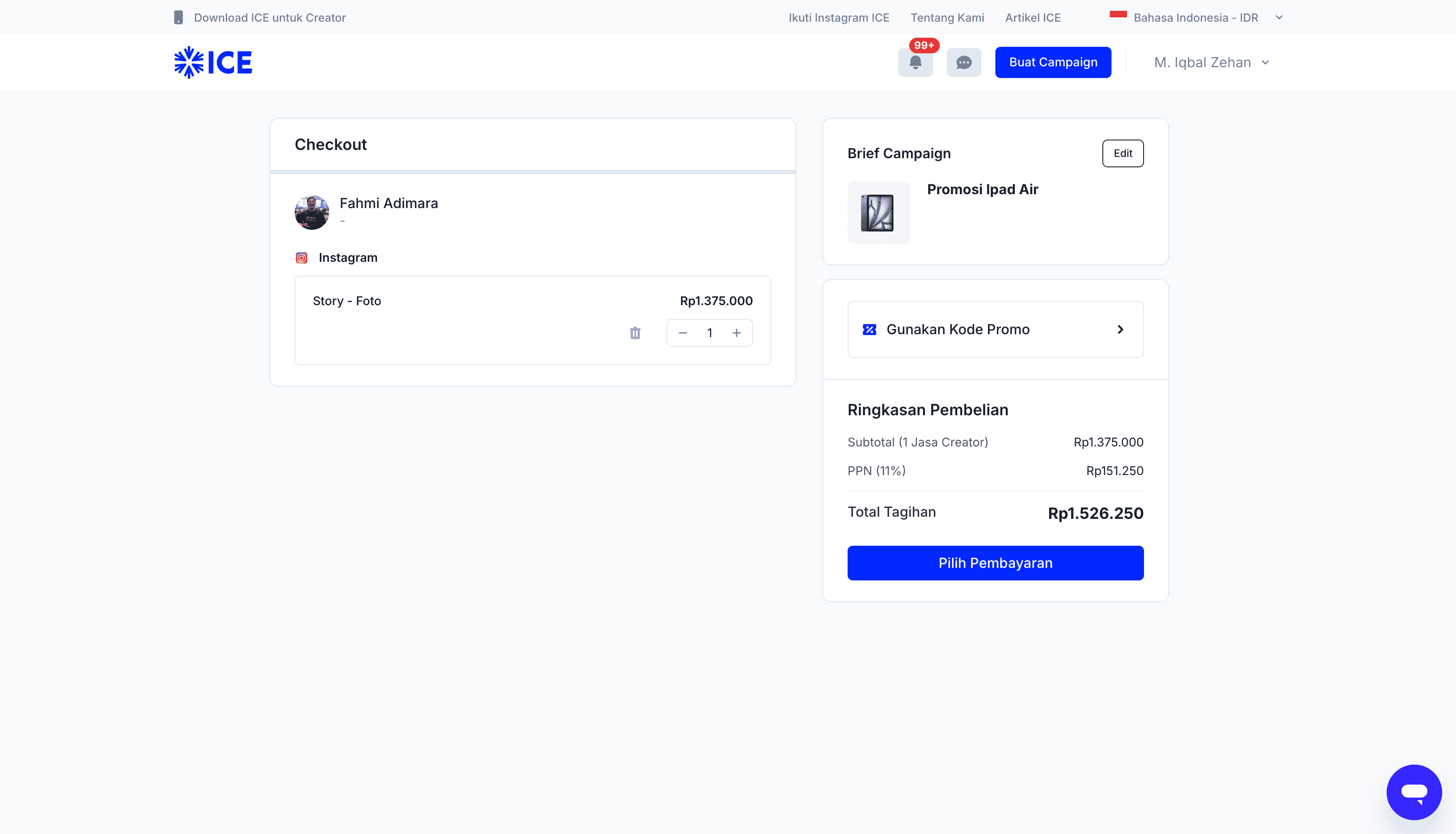Viewport: 1456px width, 834px height.
Task: Click the Total Tagihan label
Action: [891, 512]
